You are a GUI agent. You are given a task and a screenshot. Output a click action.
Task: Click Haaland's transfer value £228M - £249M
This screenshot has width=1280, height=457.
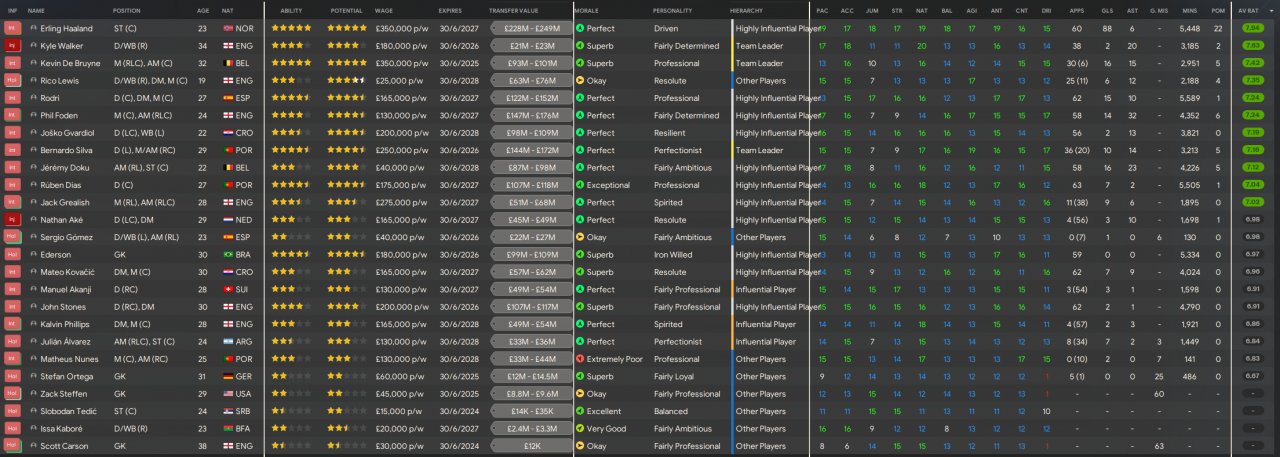click(531, 28)
